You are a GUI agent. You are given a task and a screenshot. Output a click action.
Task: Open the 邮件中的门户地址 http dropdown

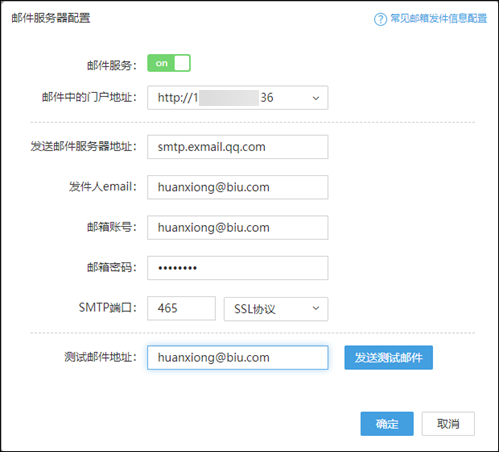point(238,98)
